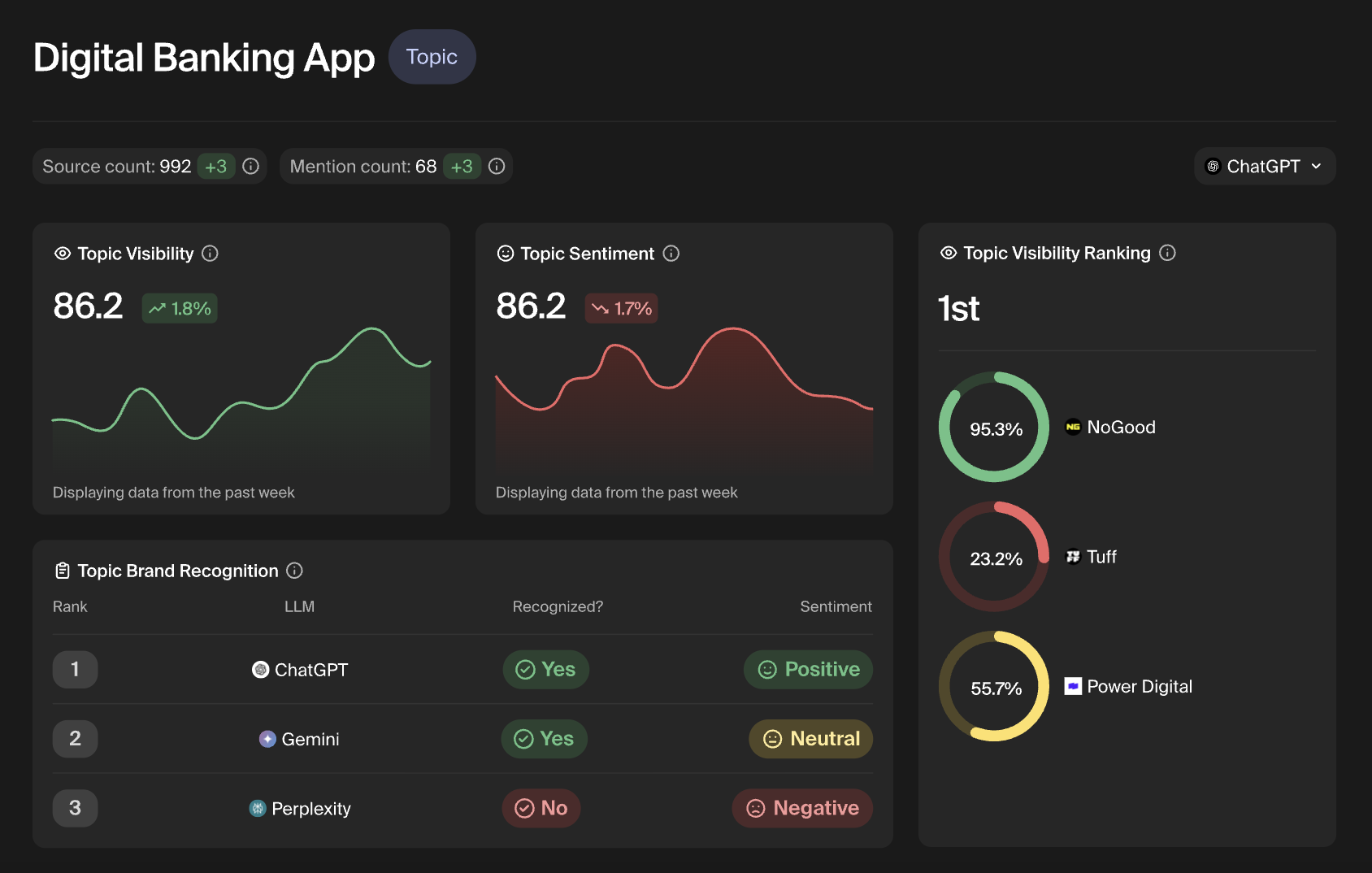Click the ChatGPT logo in the dropdown
1372x873 pixels.
(1213, 166)
